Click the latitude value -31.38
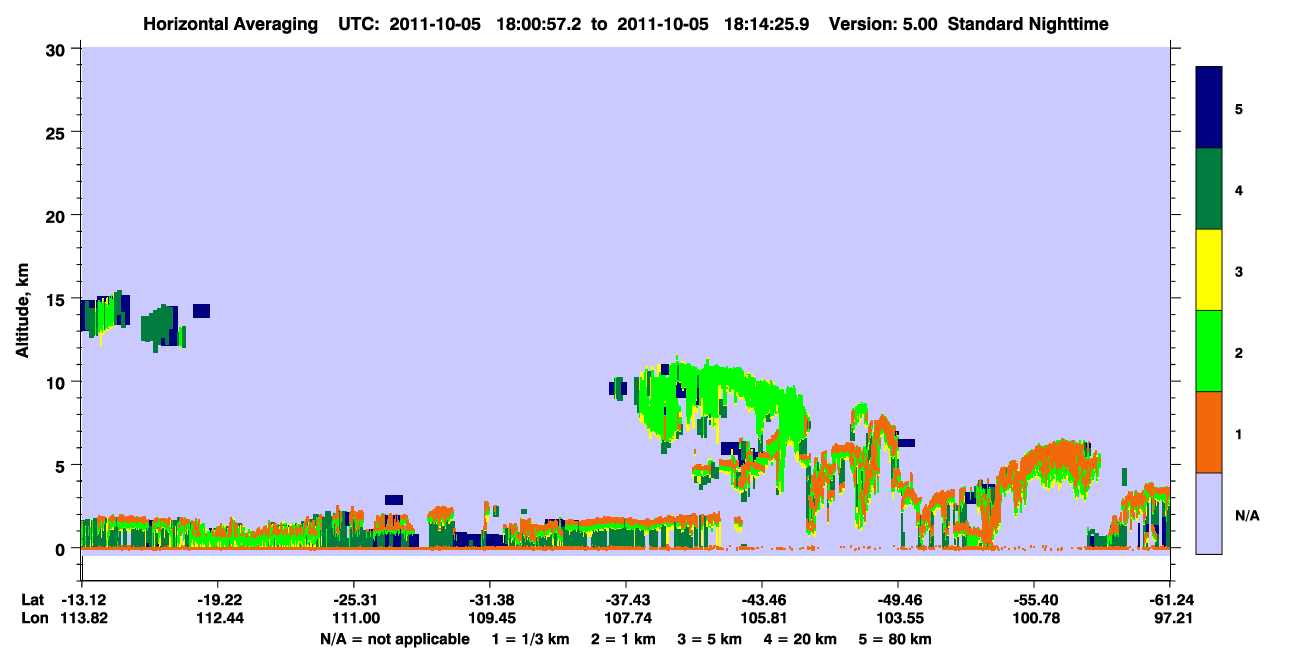The width and height of the screenshot is (1300, 667). pos(490,600)
